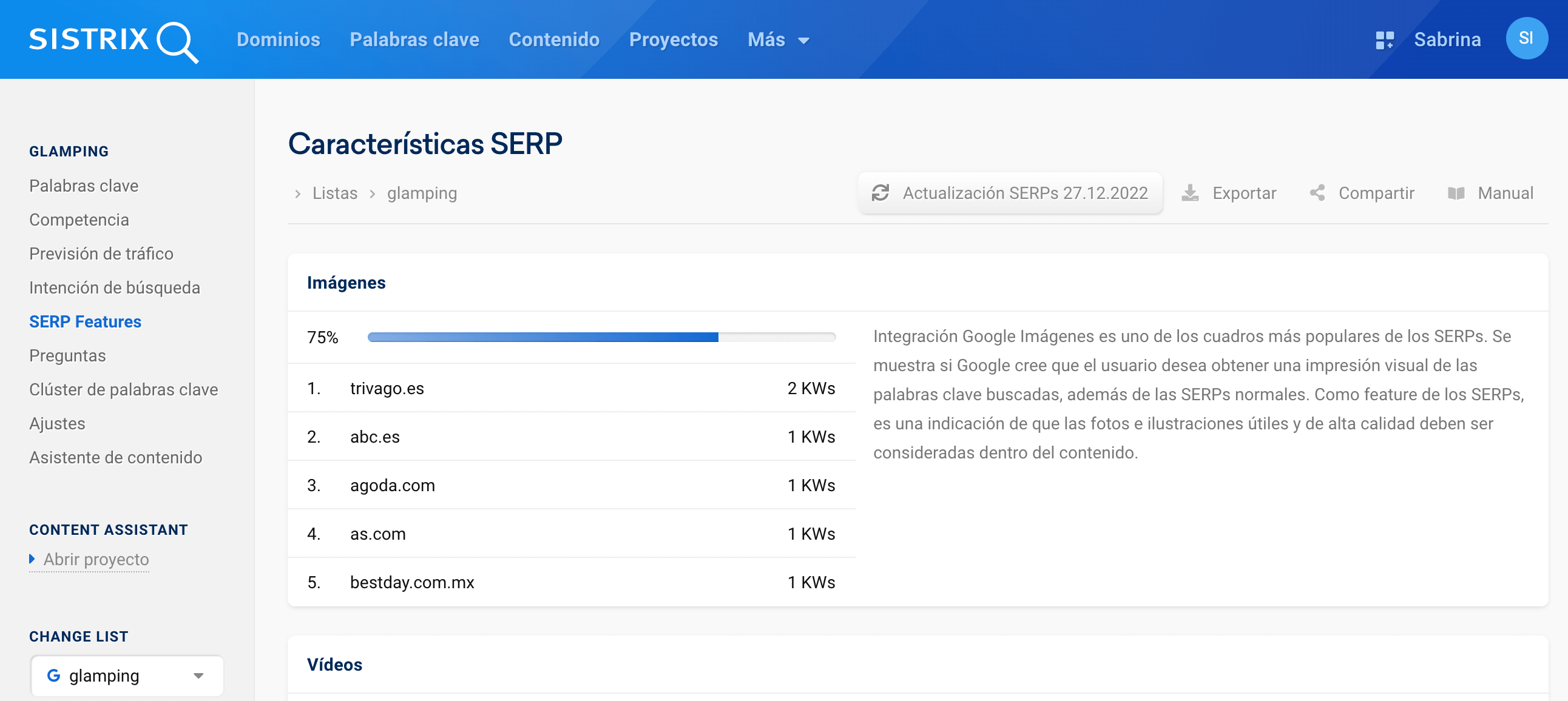
Task: Open Intención de búsqueda
Action: pos(115,288)
